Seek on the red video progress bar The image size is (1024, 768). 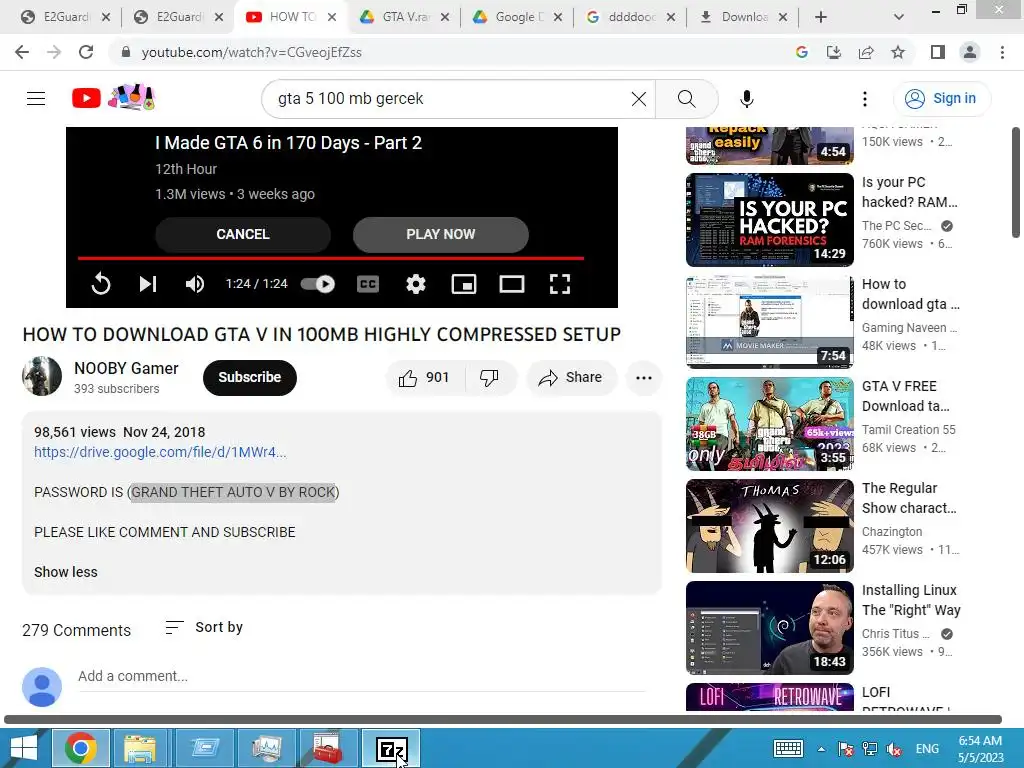coord(330,259)
